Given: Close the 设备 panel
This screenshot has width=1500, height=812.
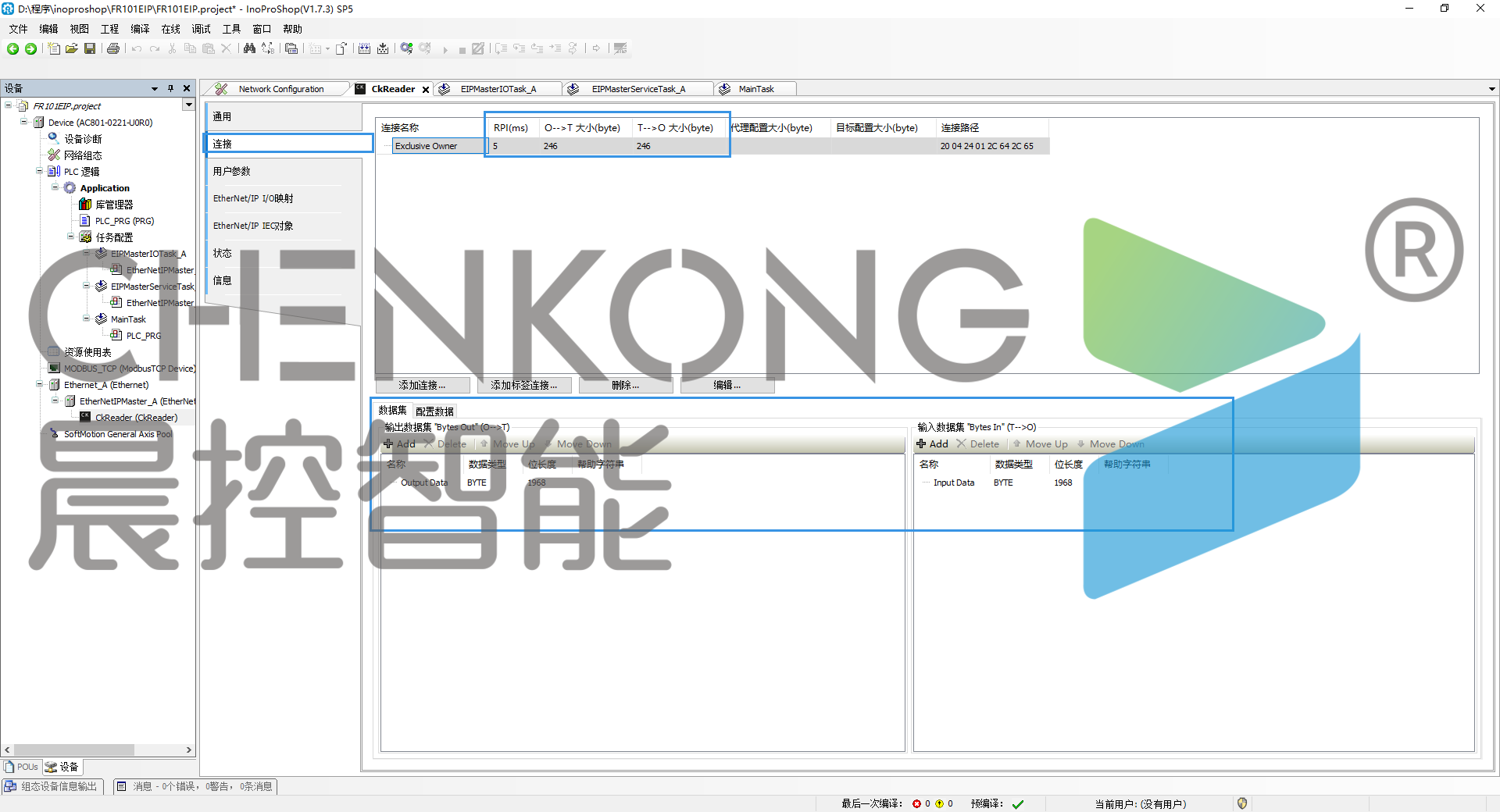Looking at the screenshot, I should (187, 88).
